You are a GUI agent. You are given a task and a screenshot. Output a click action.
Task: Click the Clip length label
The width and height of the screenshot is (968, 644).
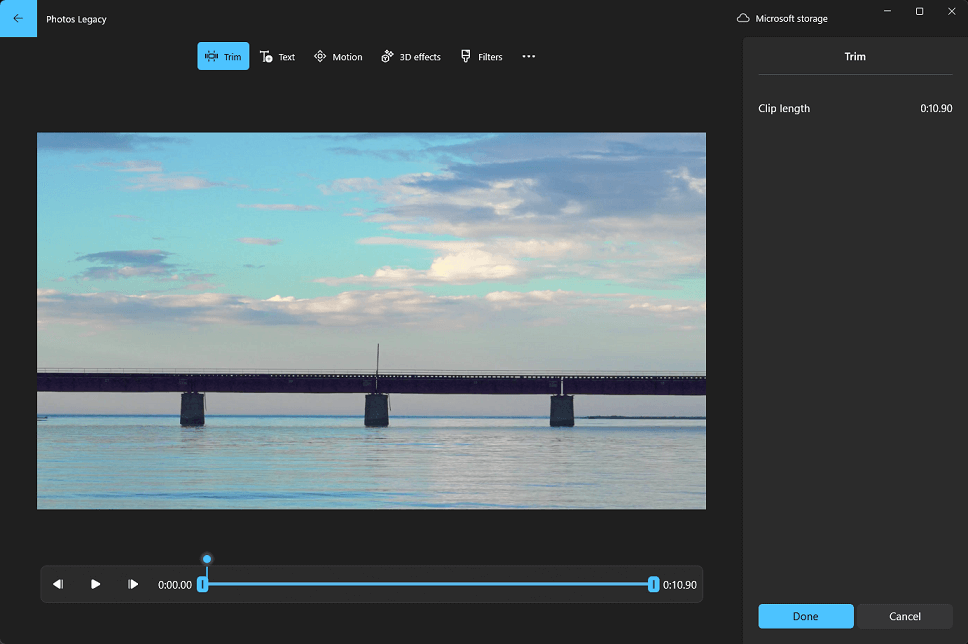784,108
